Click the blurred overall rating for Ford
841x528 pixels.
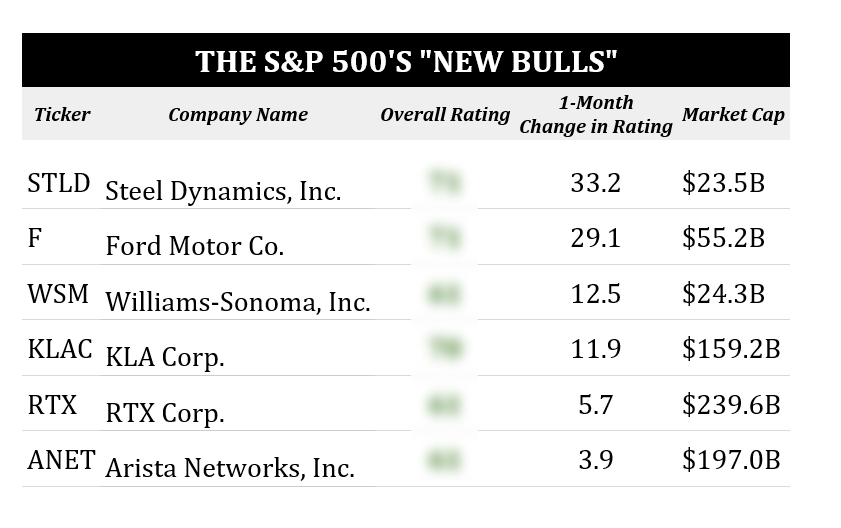[x=444, y=238]
